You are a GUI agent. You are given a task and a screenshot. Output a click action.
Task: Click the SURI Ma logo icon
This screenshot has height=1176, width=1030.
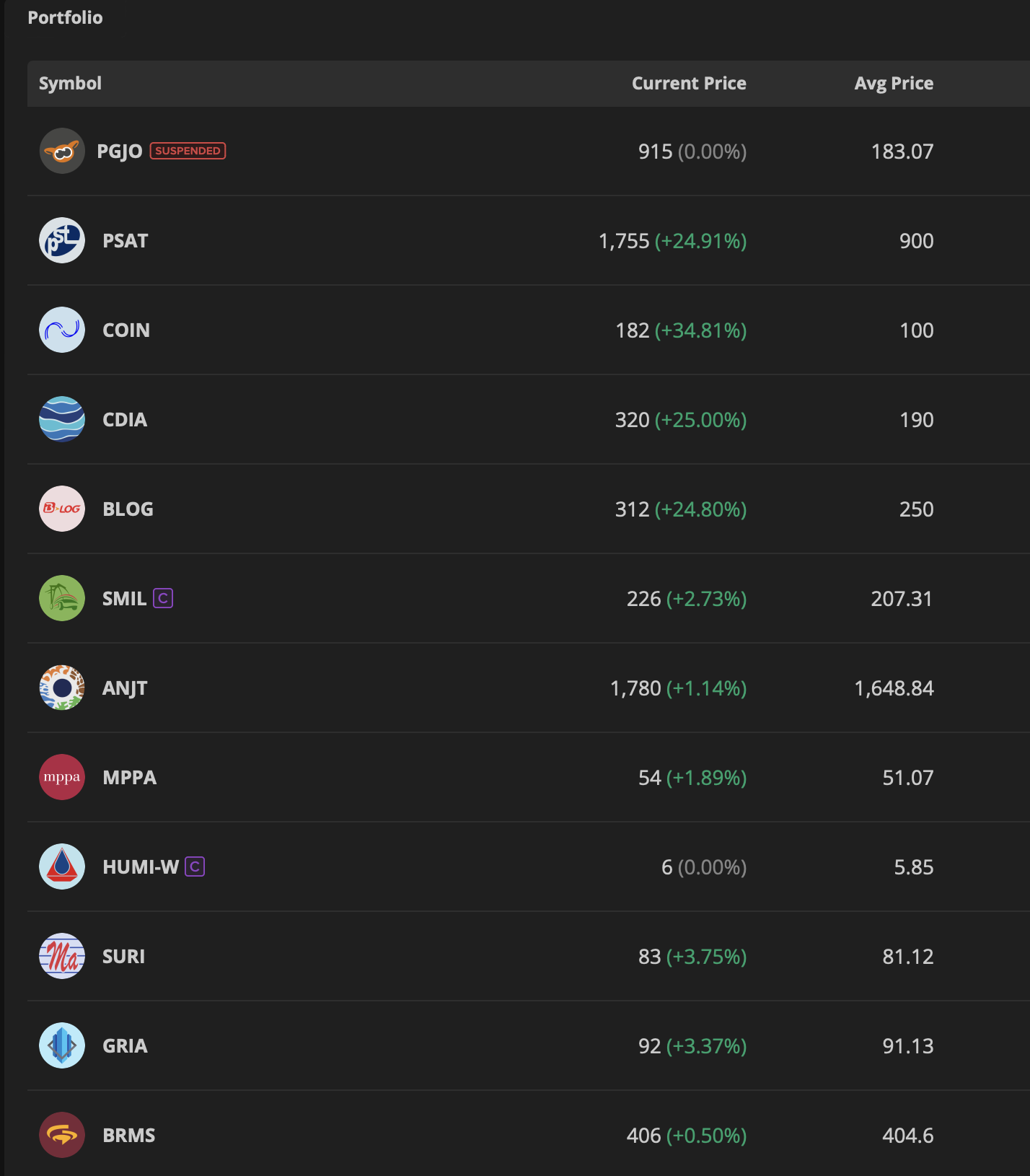coord(62,956)
